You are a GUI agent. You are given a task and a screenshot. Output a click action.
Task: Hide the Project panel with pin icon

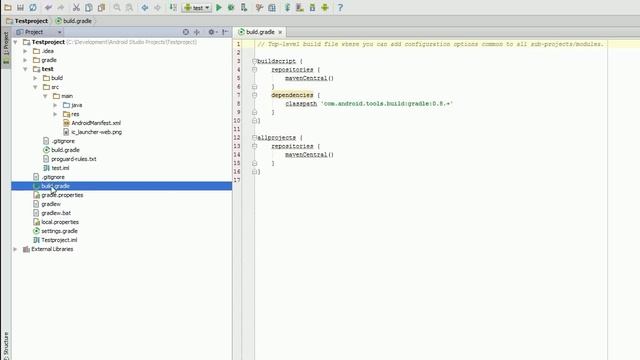click(225, 32)
